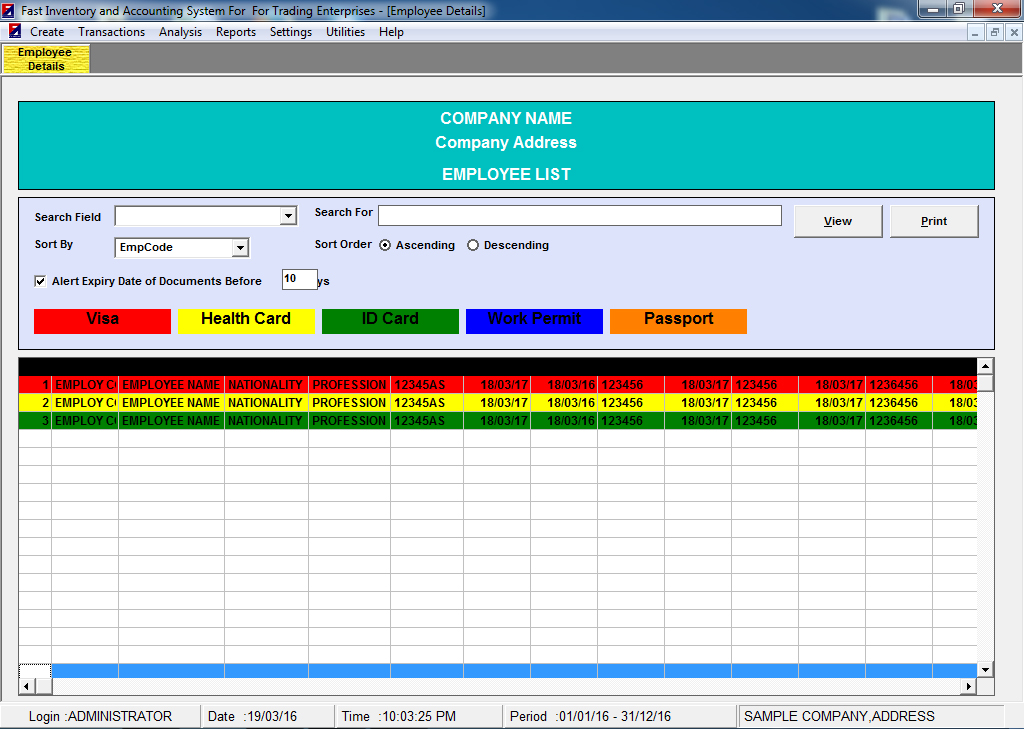Click the application icon in the menu bar
Image resolution: width=1024 pixels, height=729 pixels.
tap(14, 32)
